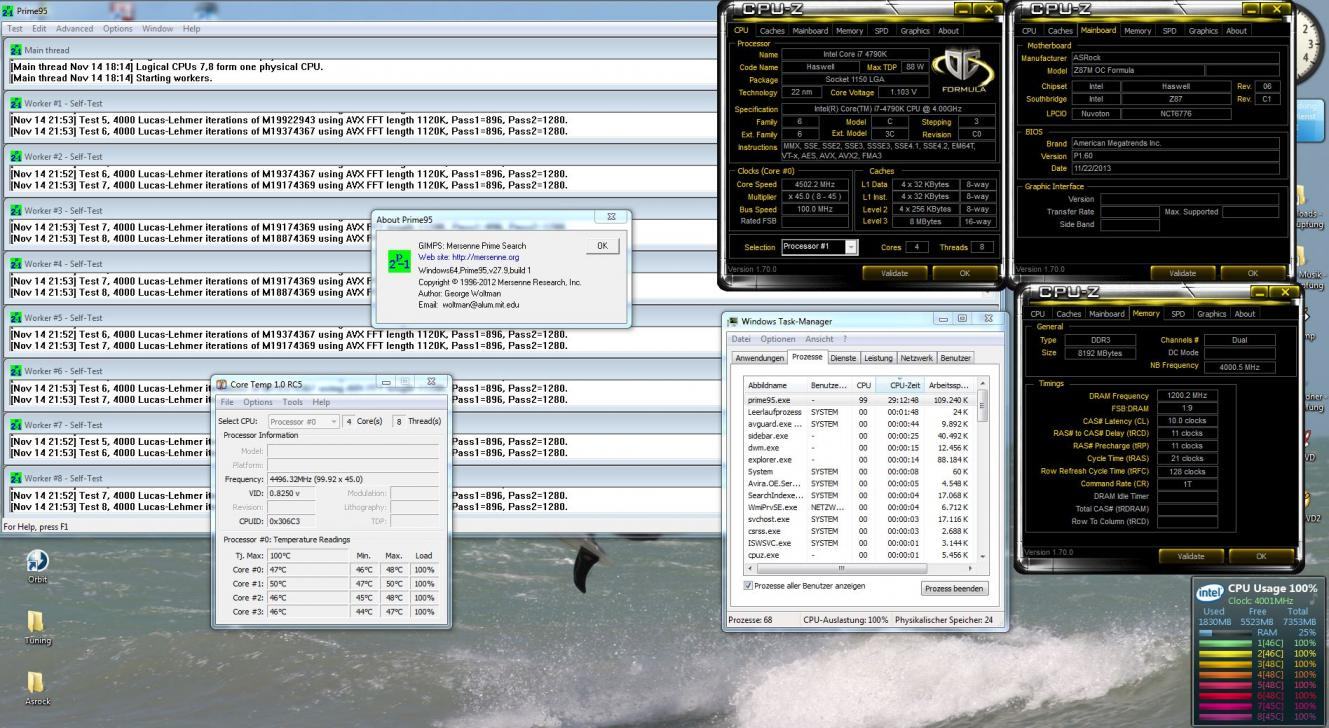Image resolution: width=1329 pixels, height=728 pixels.
Task: Open the Asrock desktop folder
Action: point(36,687)
